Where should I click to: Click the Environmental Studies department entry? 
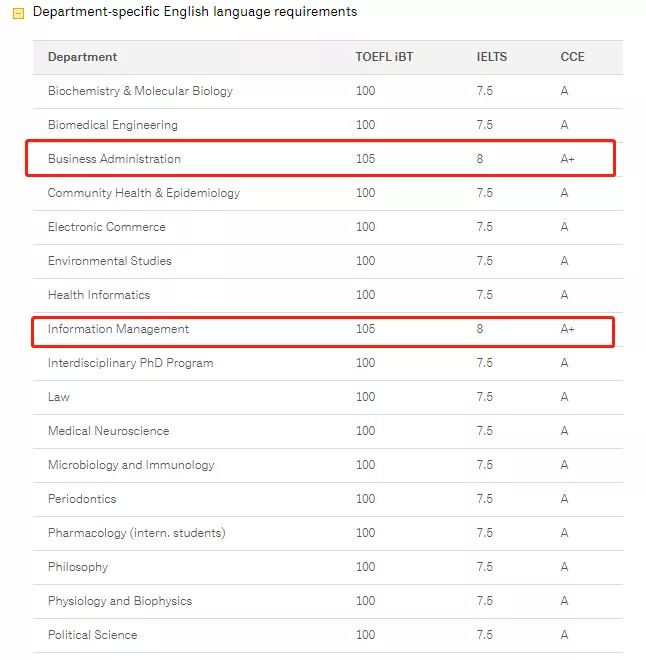click(109, 261)
